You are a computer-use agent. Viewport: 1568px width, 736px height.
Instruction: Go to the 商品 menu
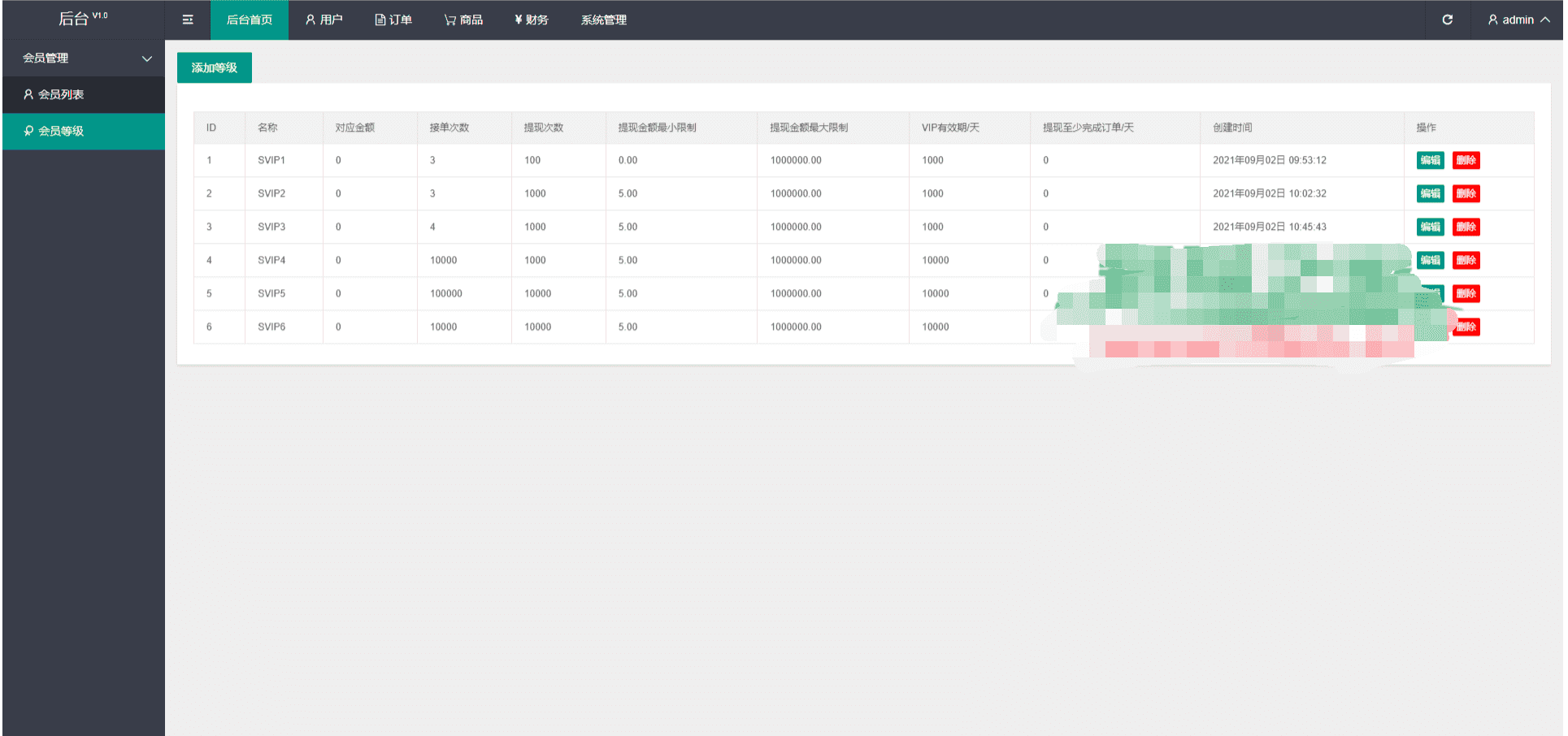tap(463, 20)
